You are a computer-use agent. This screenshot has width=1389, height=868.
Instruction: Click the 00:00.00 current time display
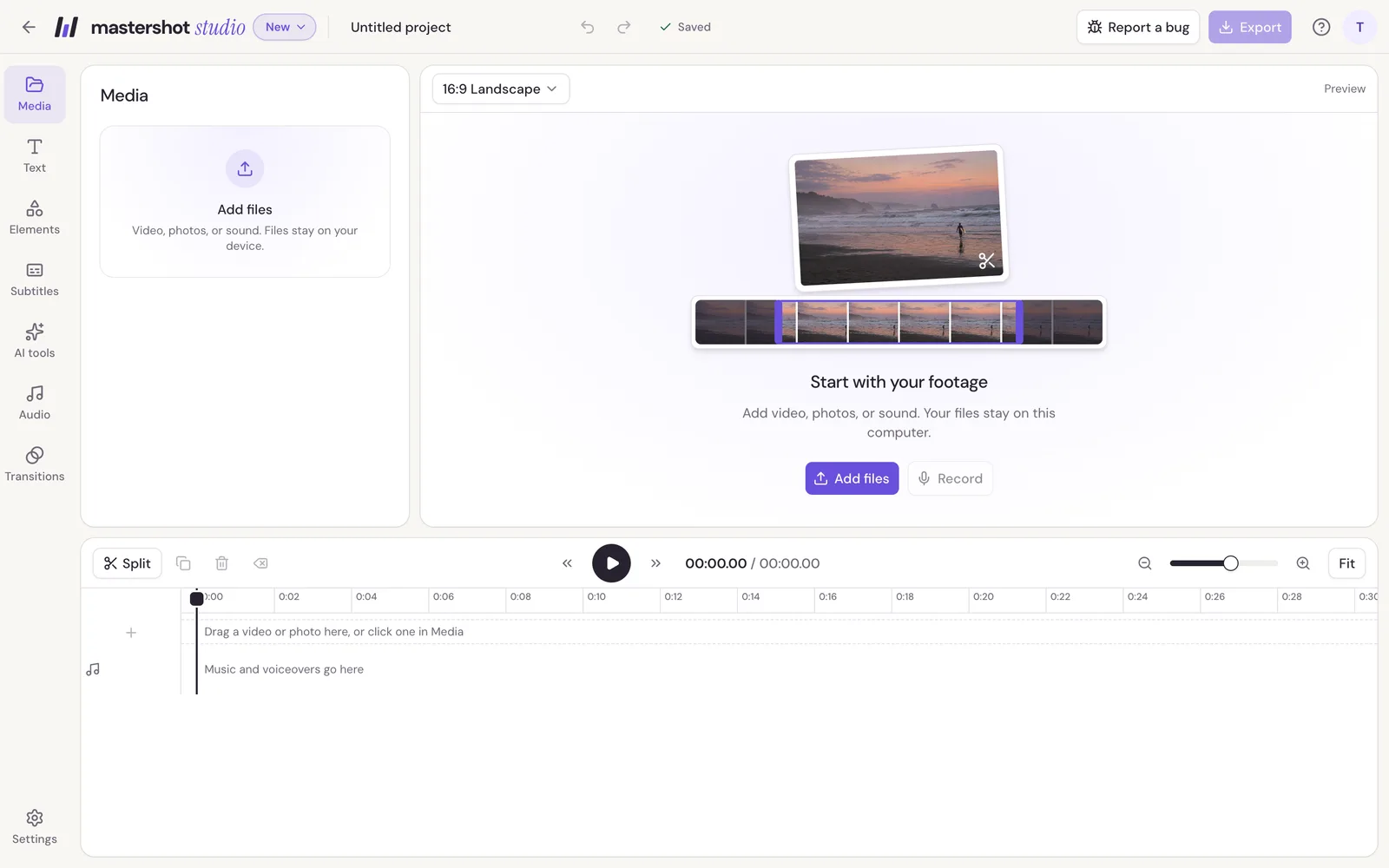pyautogui.click(x=715, y=563)
